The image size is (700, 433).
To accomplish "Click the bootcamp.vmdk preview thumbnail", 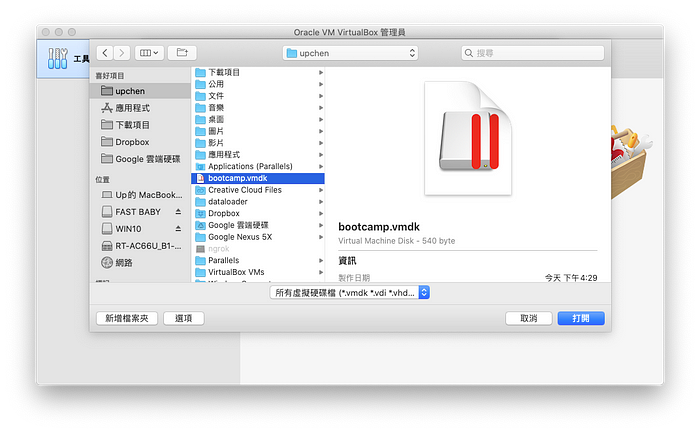I will coord(468,138).
